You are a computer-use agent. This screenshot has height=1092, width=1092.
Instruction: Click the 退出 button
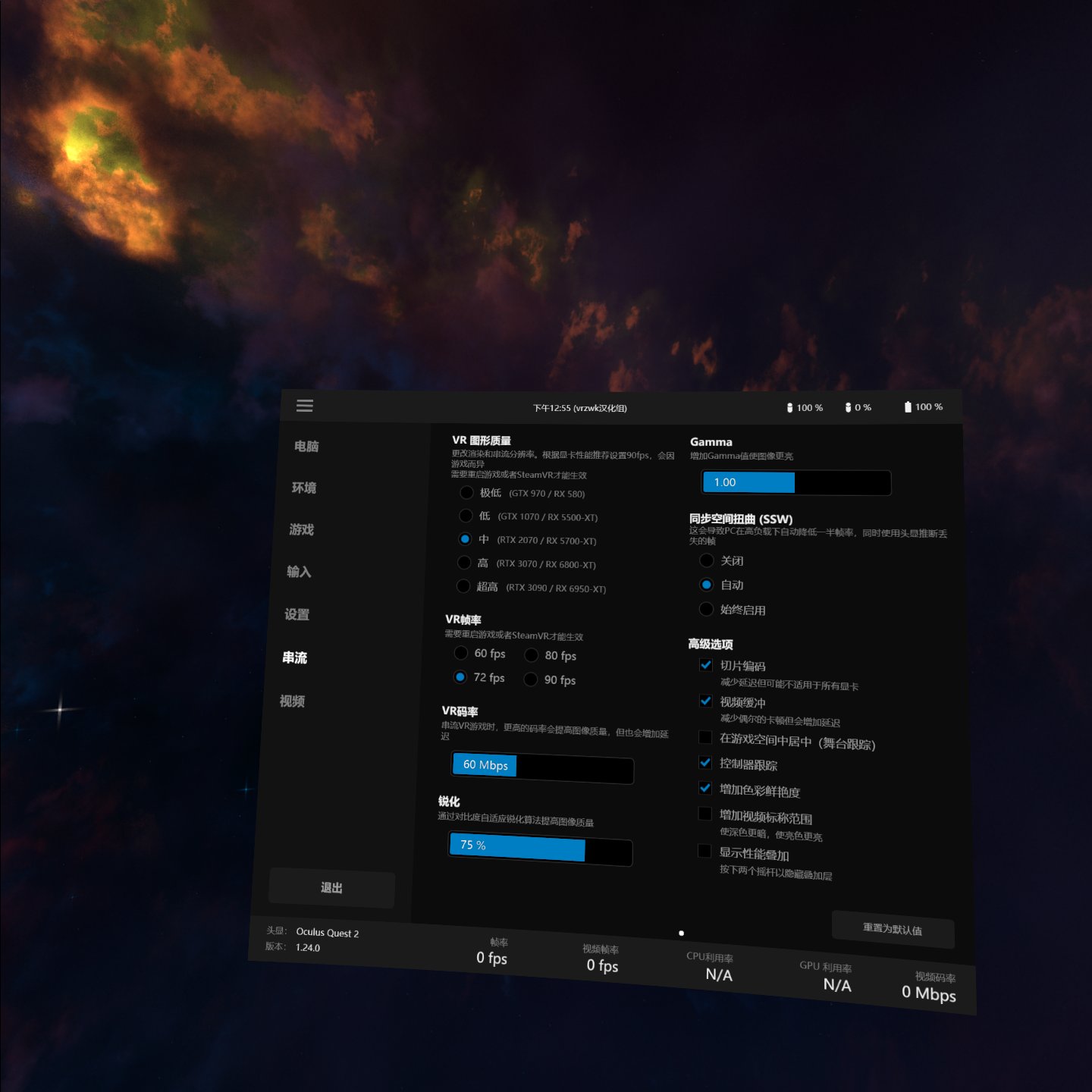coord(331,888)
